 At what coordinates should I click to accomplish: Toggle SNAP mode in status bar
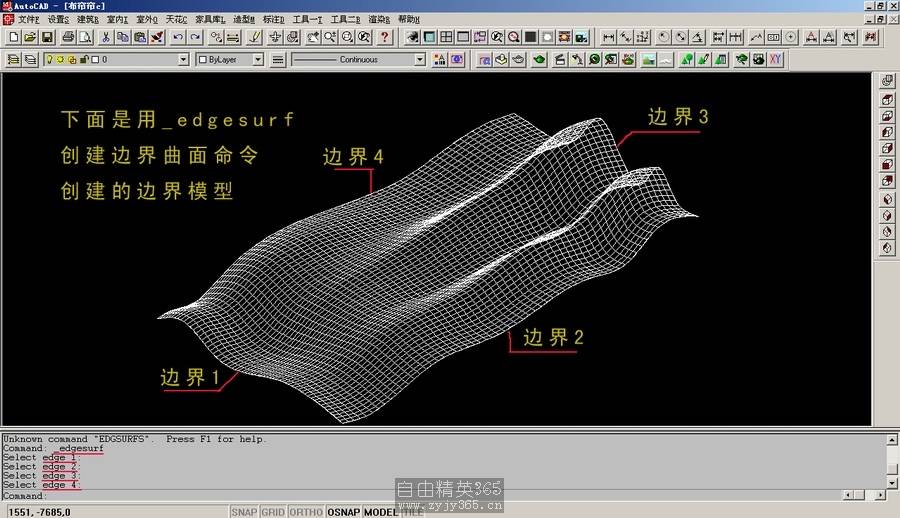244,512
